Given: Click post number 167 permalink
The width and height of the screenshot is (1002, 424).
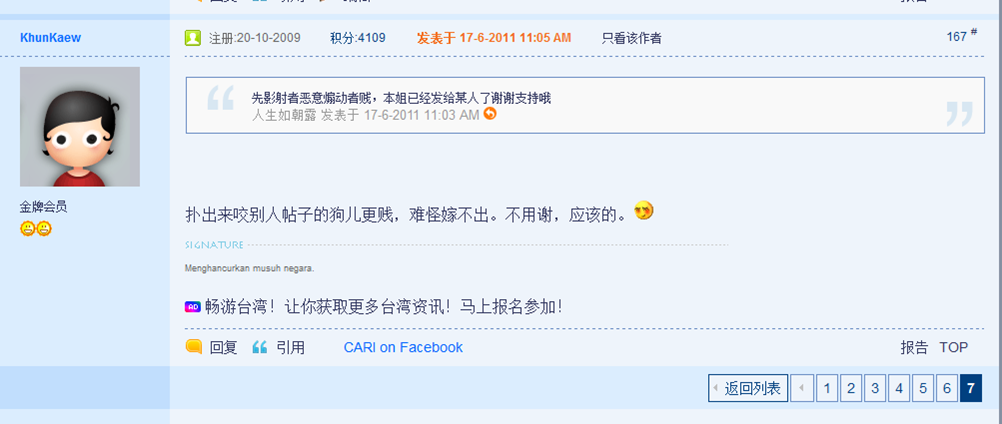Looking at the screenshot, I should (957, 36).
